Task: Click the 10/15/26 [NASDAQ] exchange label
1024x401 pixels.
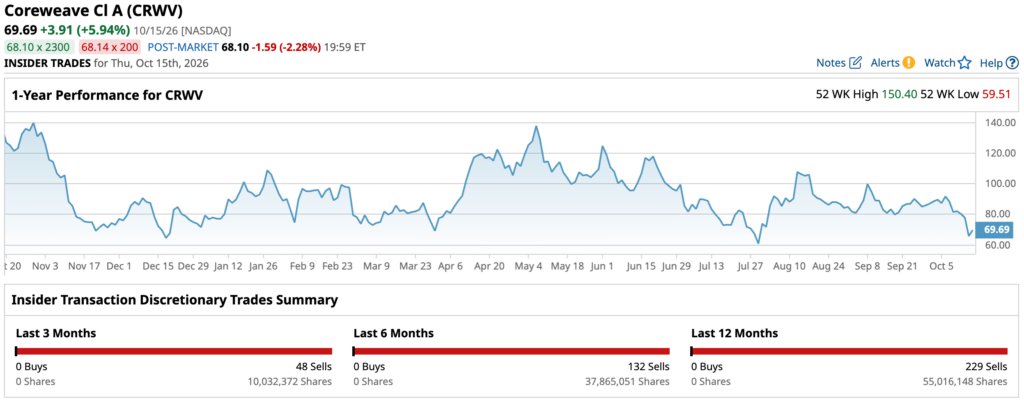Action: pos(182,31)
